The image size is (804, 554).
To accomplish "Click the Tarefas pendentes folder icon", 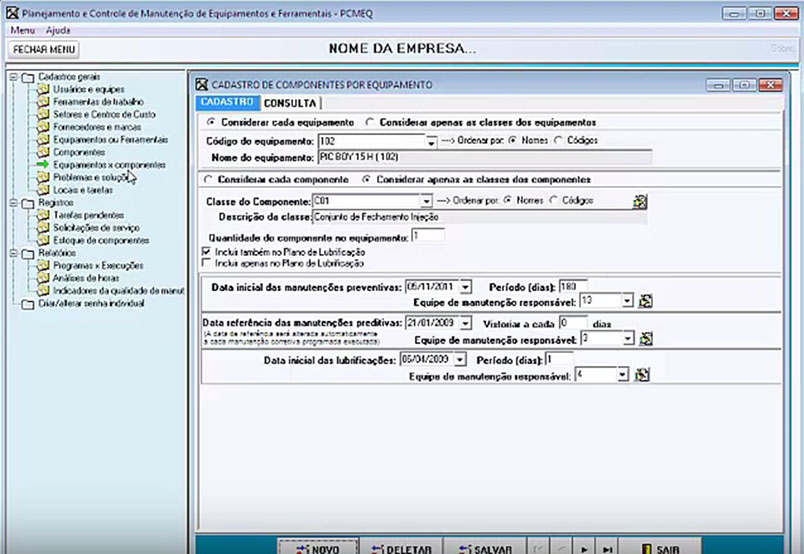I will (x=43, y=215).
